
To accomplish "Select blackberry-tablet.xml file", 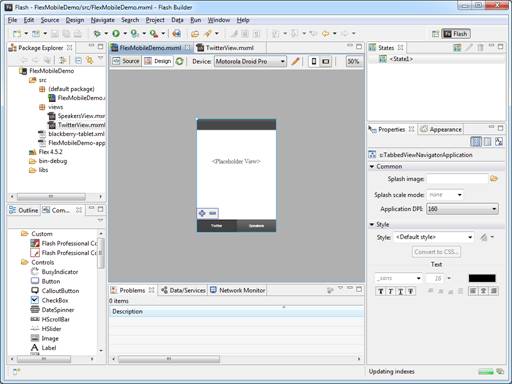I will [x=71, y=134].
